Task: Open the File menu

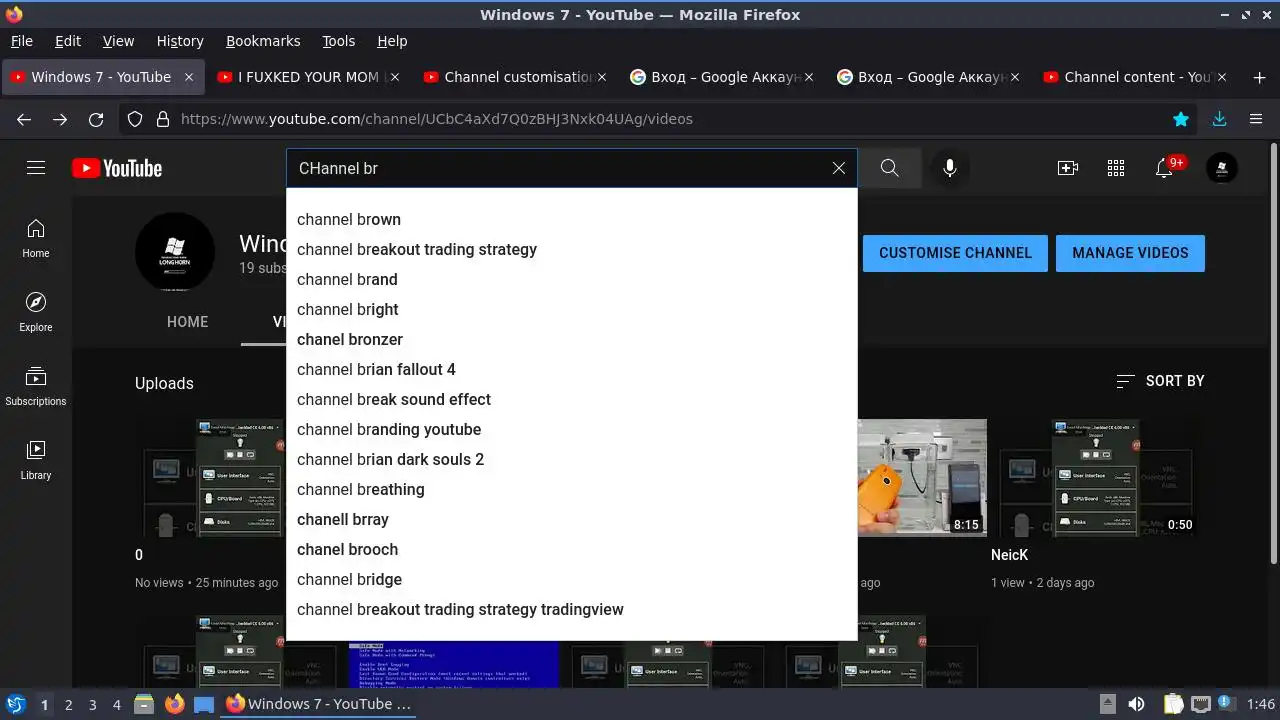Action: click(x=21, y=41)
